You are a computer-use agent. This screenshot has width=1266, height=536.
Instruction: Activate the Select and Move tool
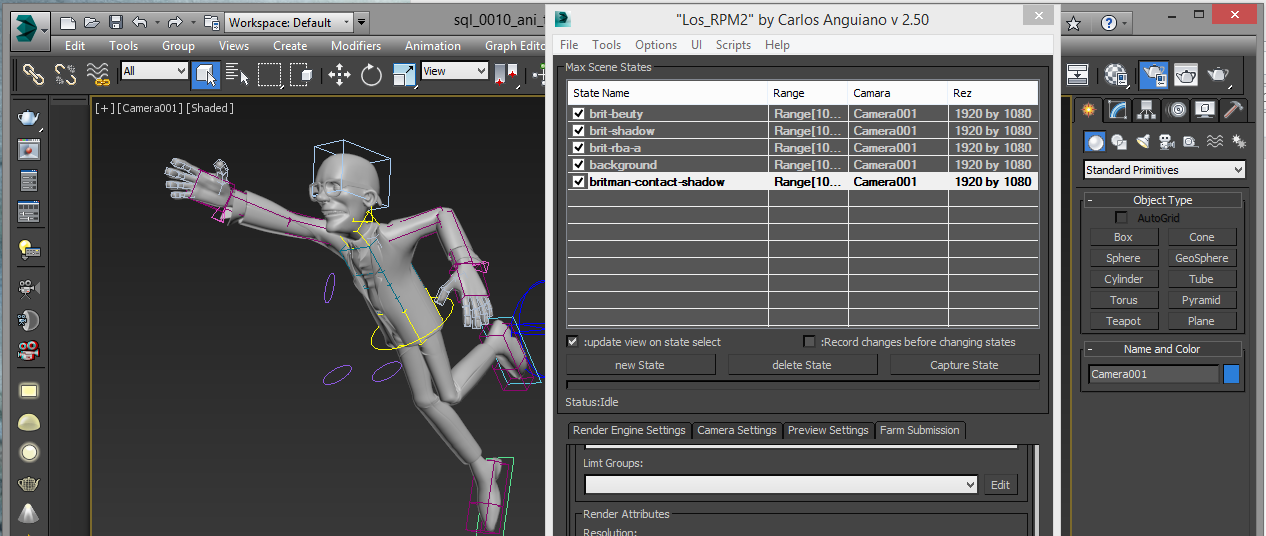pos(339,74)
